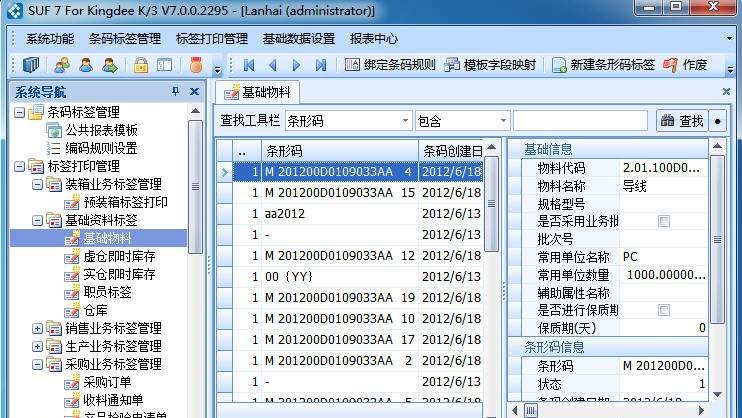
Task: Select 采购订单 tree item
Action: pos(107,382)
